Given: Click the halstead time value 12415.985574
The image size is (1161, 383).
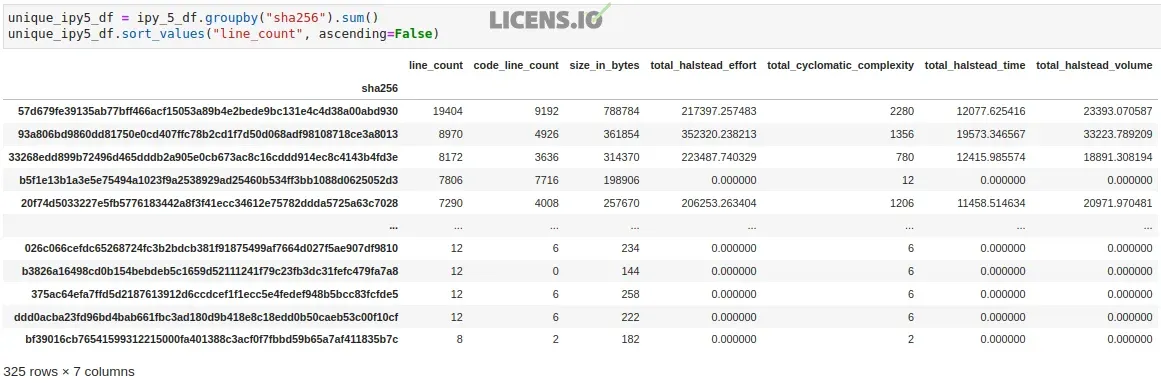Looking at the screenshot, I should point(991,157).
